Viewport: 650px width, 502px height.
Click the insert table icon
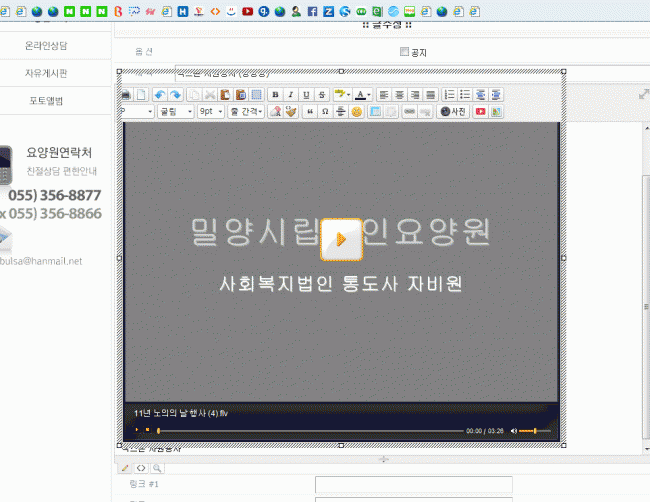pos(375,112)
